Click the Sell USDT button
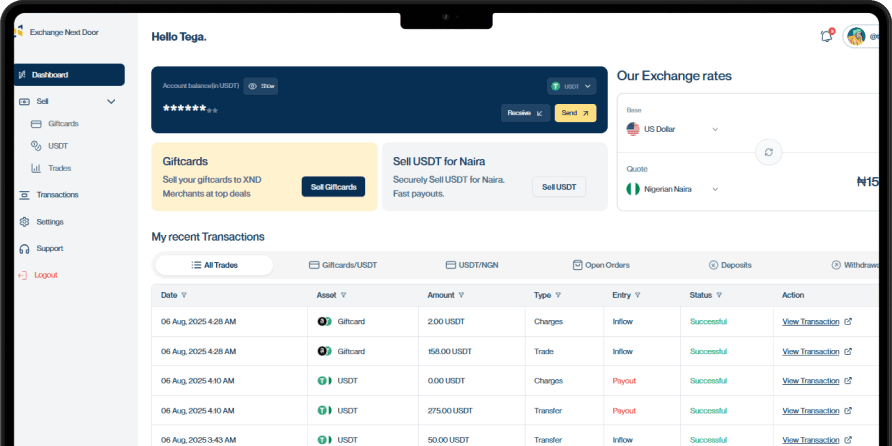 (x=559, y=187)
